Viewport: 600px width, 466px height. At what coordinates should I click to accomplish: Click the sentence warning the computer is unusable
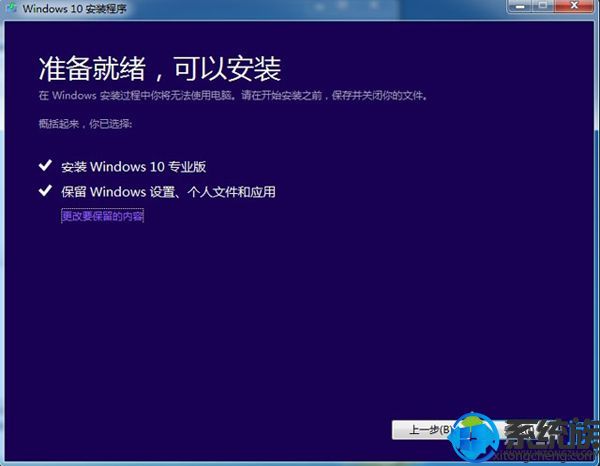(x=233, y=95)
